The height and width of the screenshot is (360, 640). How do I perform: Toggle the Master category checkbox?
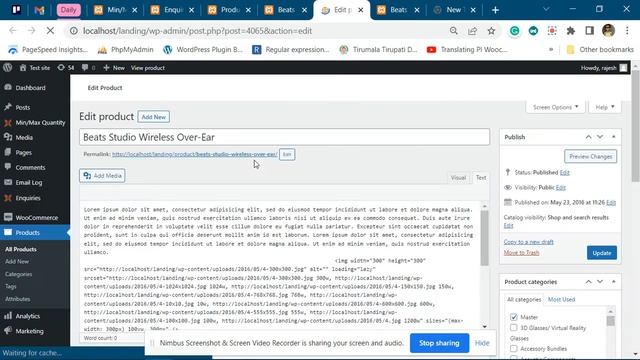(x=513, y=317)
